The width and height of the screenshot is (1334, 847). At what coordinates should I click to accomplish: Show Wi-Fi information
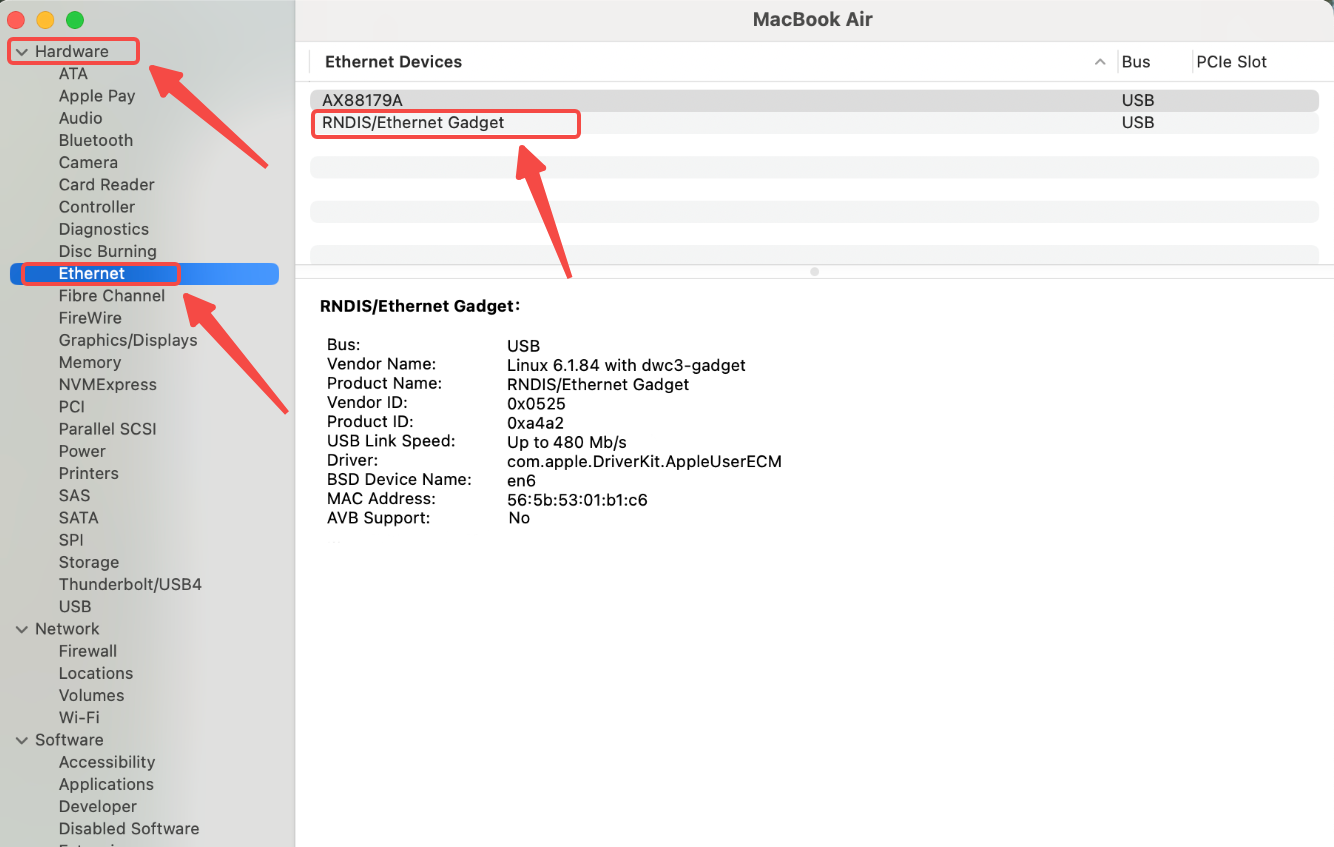click(79, 718)
